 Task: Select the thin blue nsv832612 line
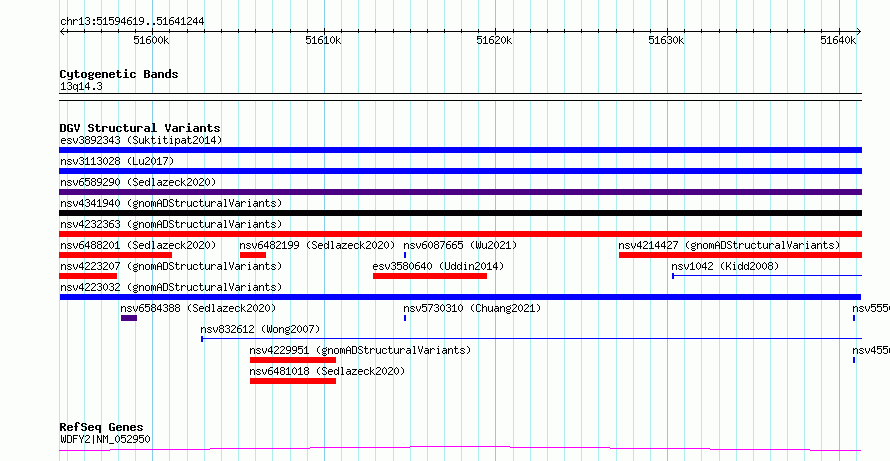point(532,339)
